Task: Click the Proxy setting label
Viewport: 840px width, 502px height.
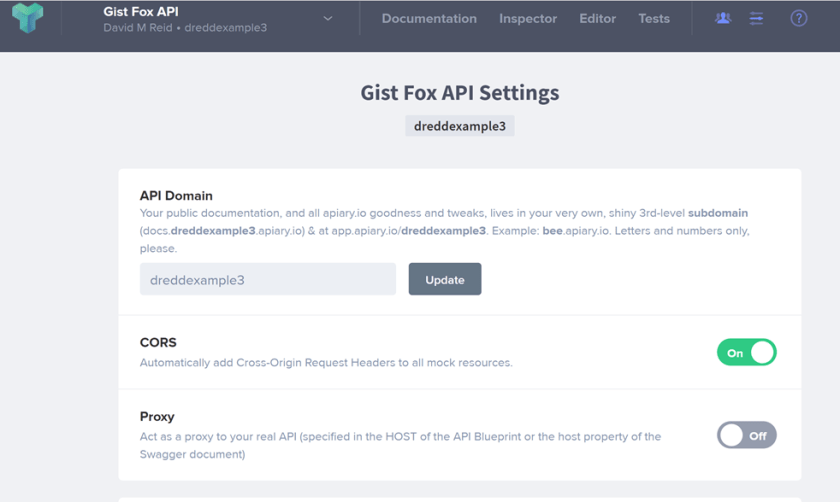Action: click(x=157, y=416)
